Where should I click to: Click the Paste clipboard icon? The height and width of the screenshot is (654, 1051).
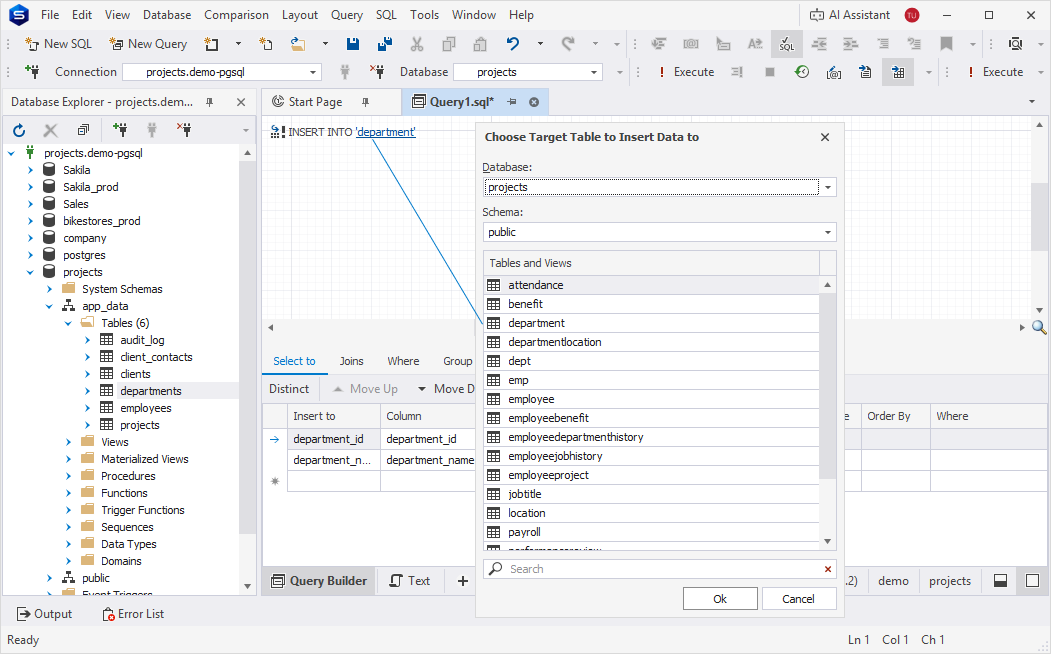pyautogui.click(x=480, y=44)
